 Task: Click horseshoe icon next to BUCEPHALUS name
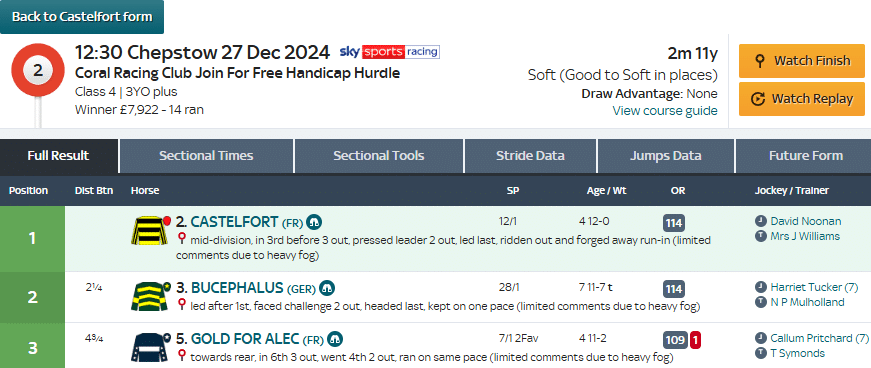(x=327, y=289)
